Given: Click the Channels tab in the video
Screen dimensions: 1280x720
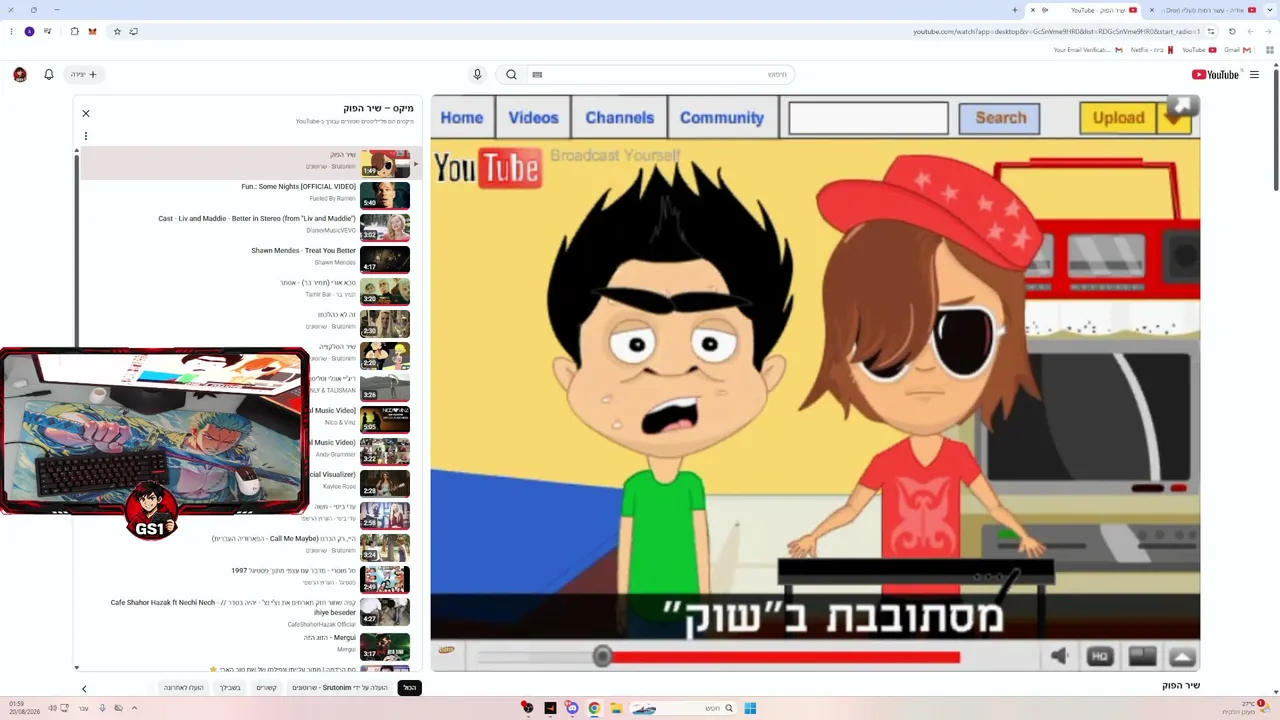Looking at the screenshot, I should (x=620, y=118).
